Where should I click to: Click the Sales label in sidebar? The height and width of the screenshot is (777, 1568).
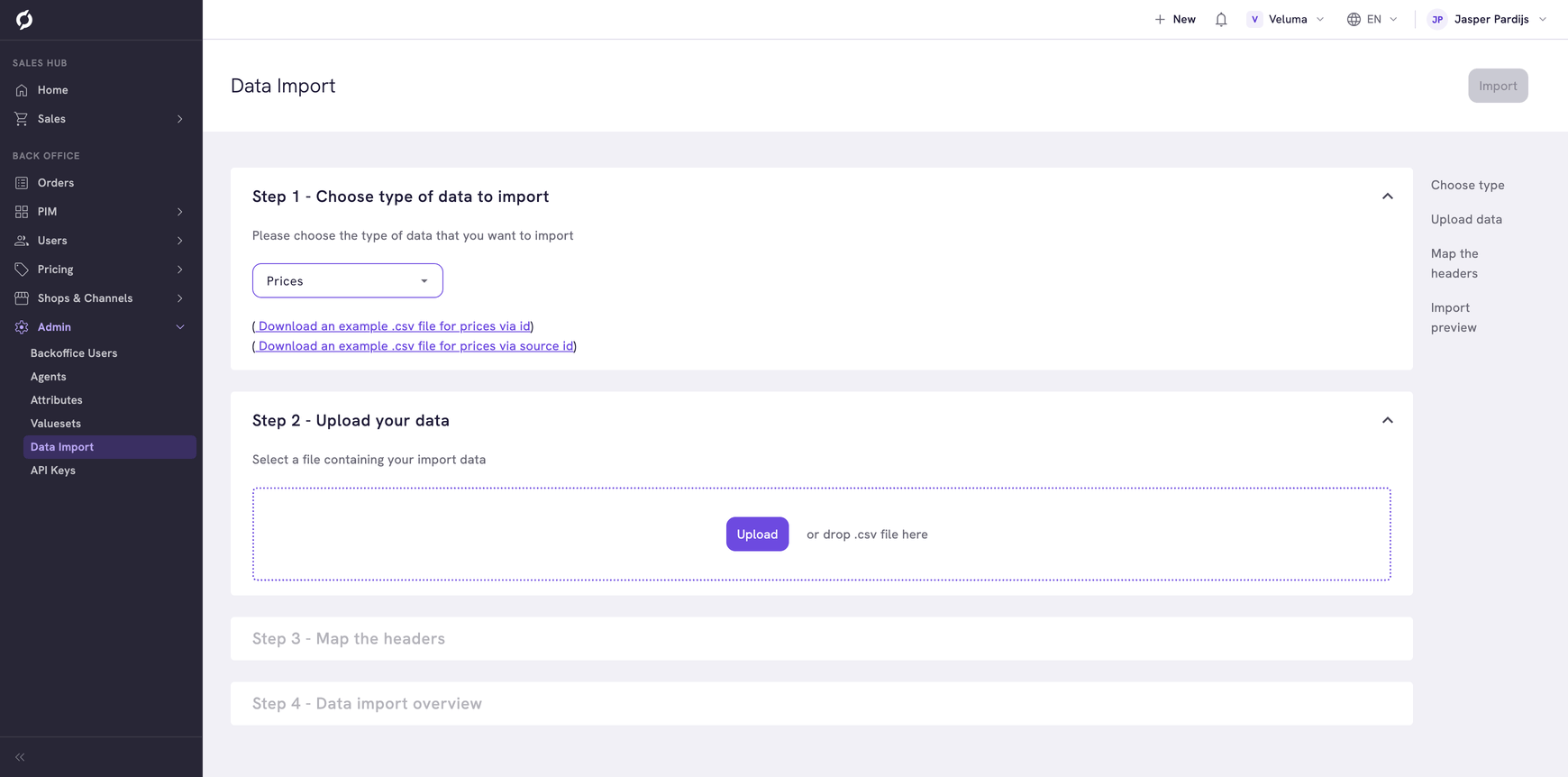coord(51,119)
